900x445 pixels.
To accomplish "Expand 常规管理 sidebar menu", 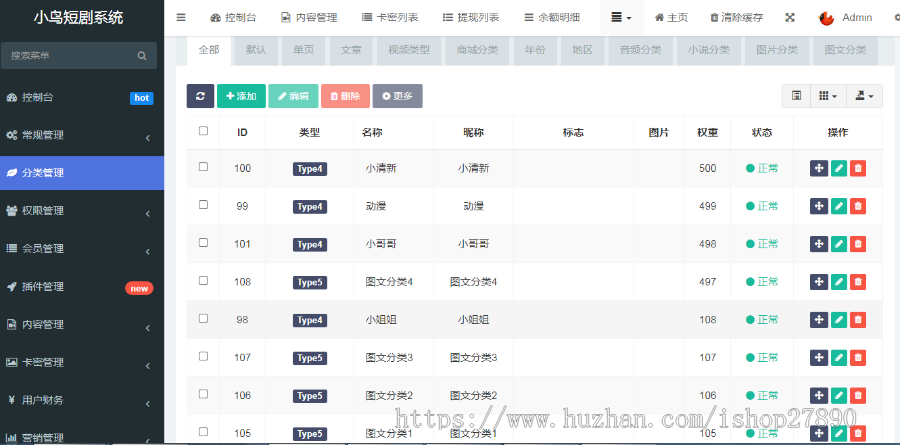I will click(82, 135).
